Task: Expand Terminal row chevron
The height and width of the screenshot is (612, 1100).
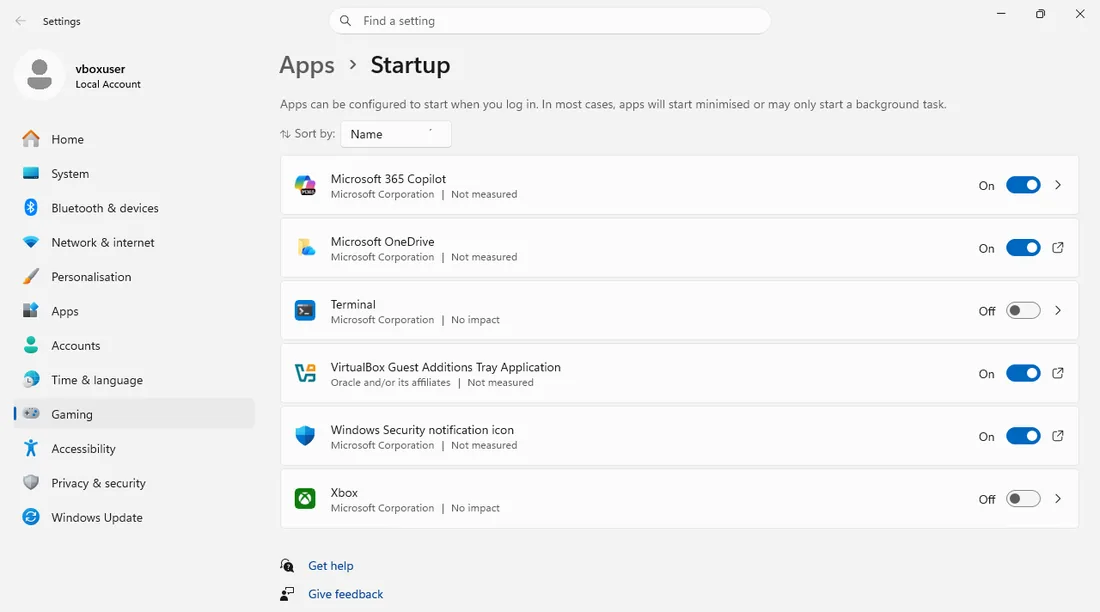Action: pyautogui.click(x=1058, y=310)
